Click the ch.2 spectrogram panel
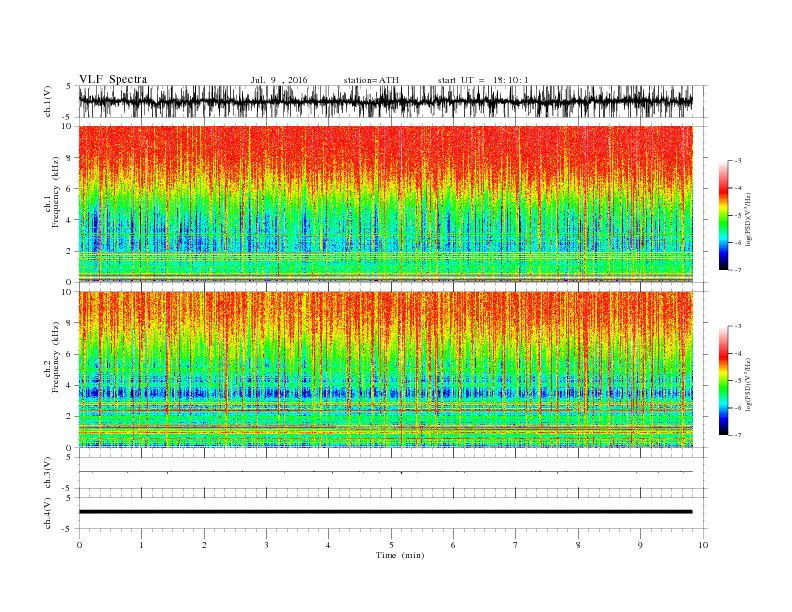The height and width of the screenshot is (612, 792). point(385,369)
